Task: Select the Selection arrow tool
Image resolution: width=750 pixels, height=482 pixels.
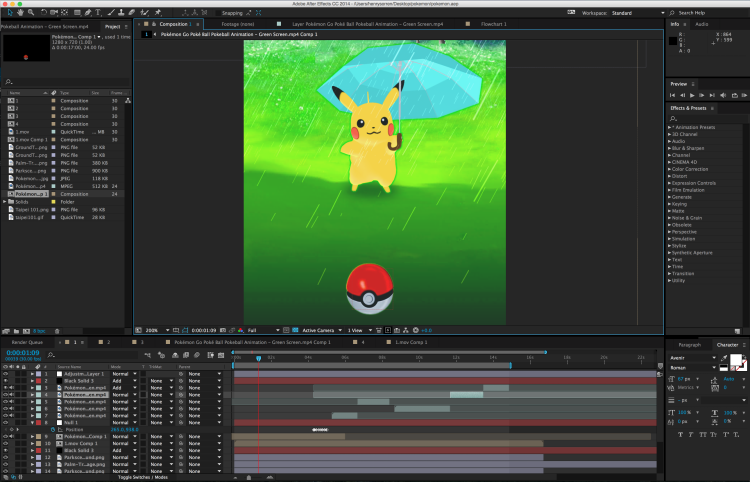Action: coord(10,12)
